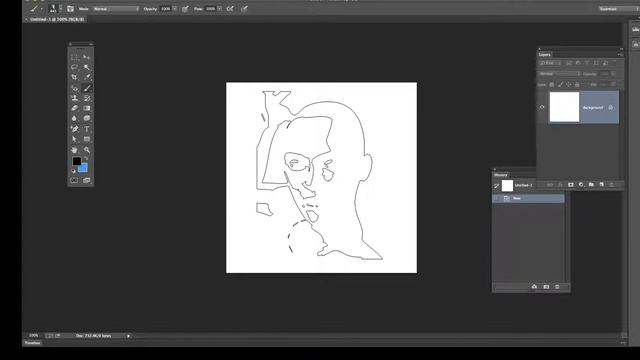Screen dimensions: 640x360
Task: Select the Gradient tool
Action: (x=87, y=108)
